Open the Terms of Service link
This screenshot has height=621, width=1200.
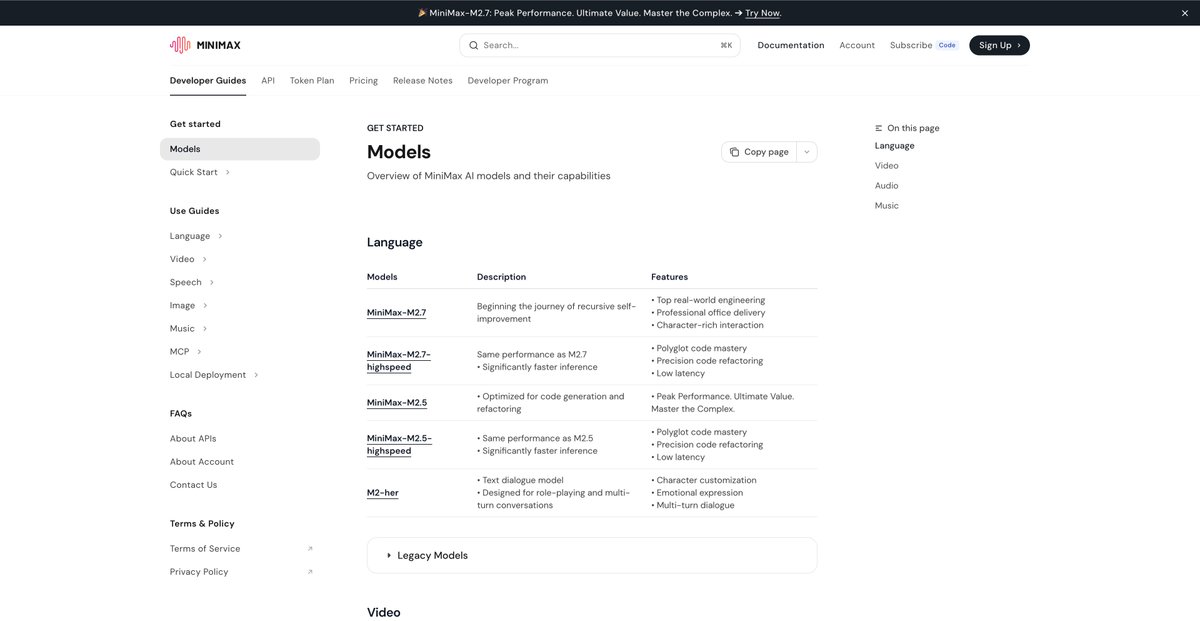click(205, 549)
